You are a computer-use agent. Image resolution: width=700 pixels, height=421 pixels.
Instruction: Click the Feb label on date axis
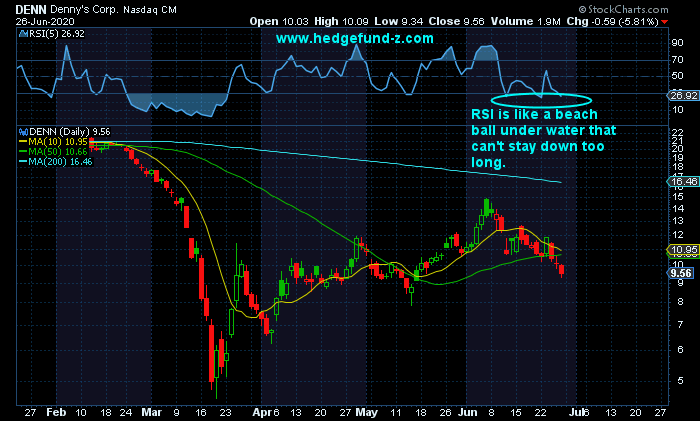coord(56,412)
